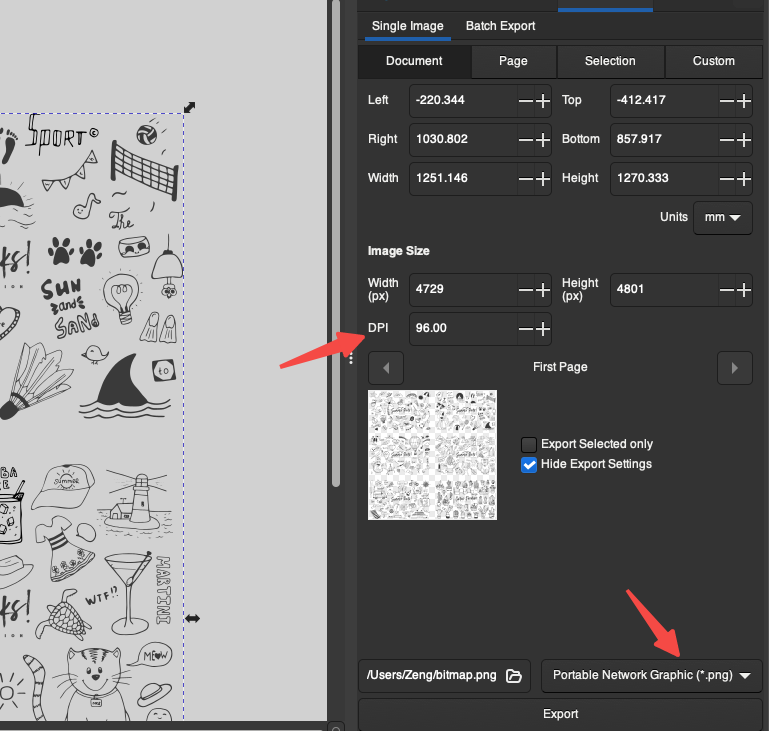
Task: Choose the Custom export area
Action: pyautogui.click(x=714, y=61)
